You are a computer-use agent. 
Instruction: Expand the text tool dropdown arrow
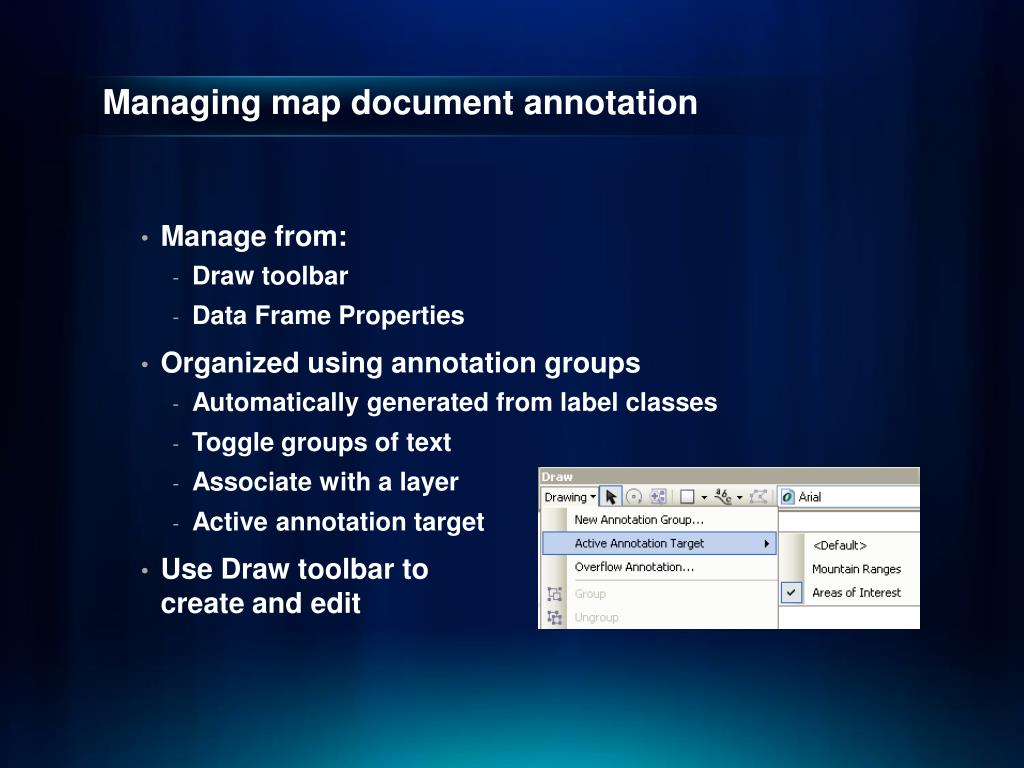tap(739, 498)
